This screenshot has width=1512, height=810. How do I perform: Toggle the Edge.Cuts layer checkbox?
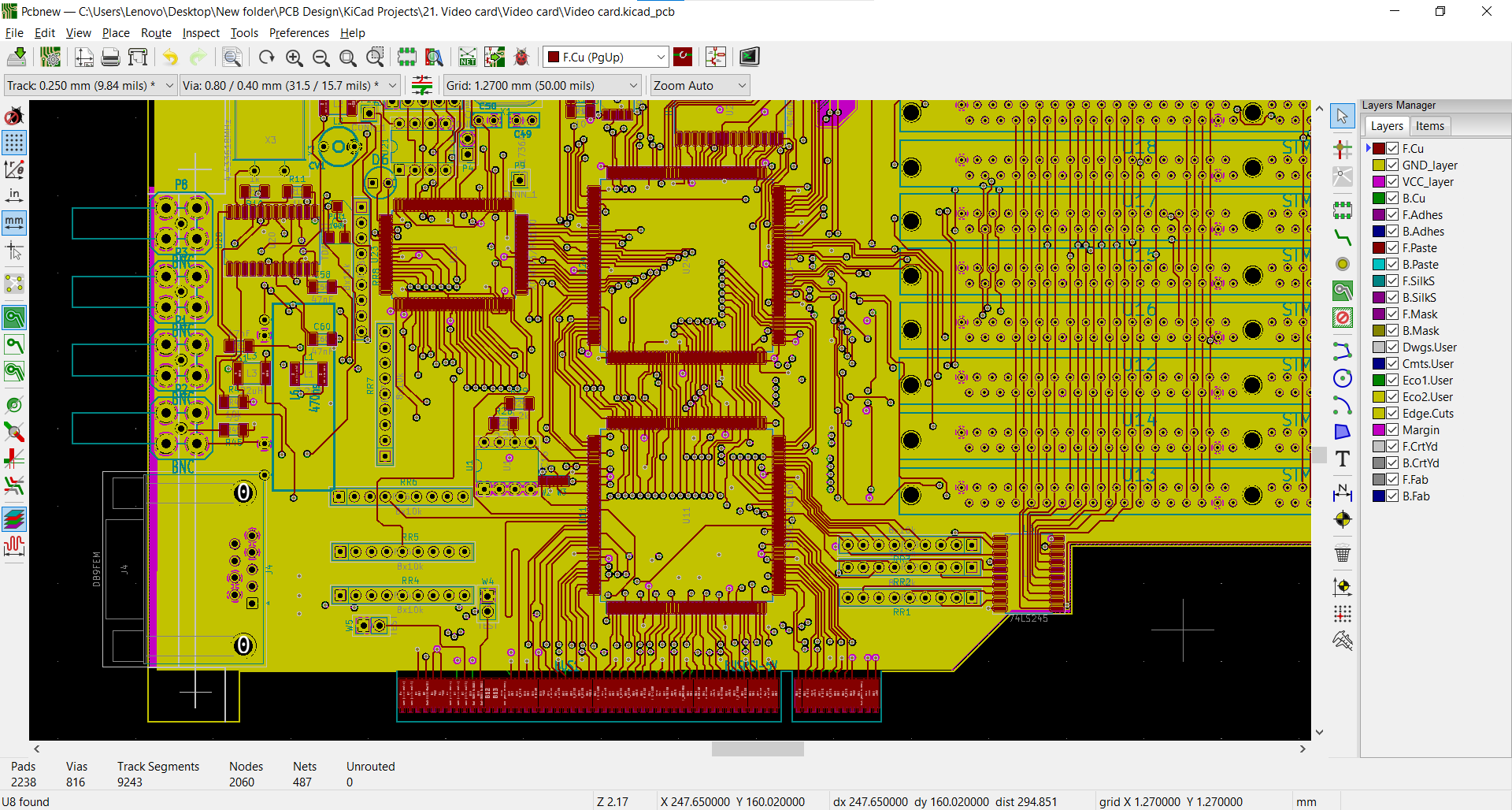(1392, 414)
